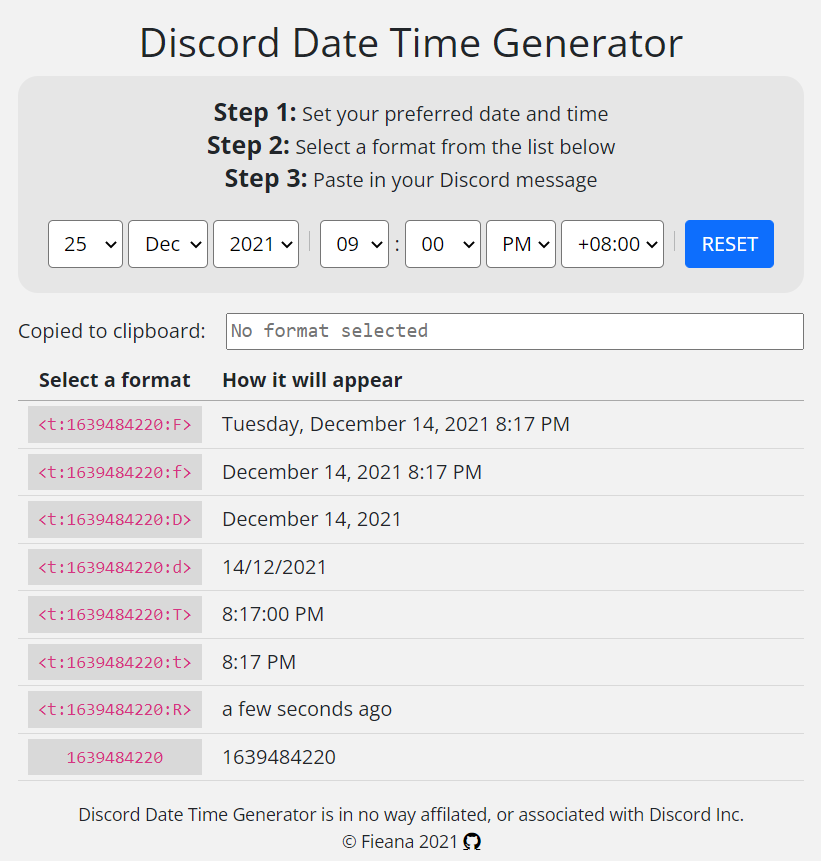Select the date-only format <t:1639484220:D>
The height and width of the screenshot is (861, 821).
[114, 519]
